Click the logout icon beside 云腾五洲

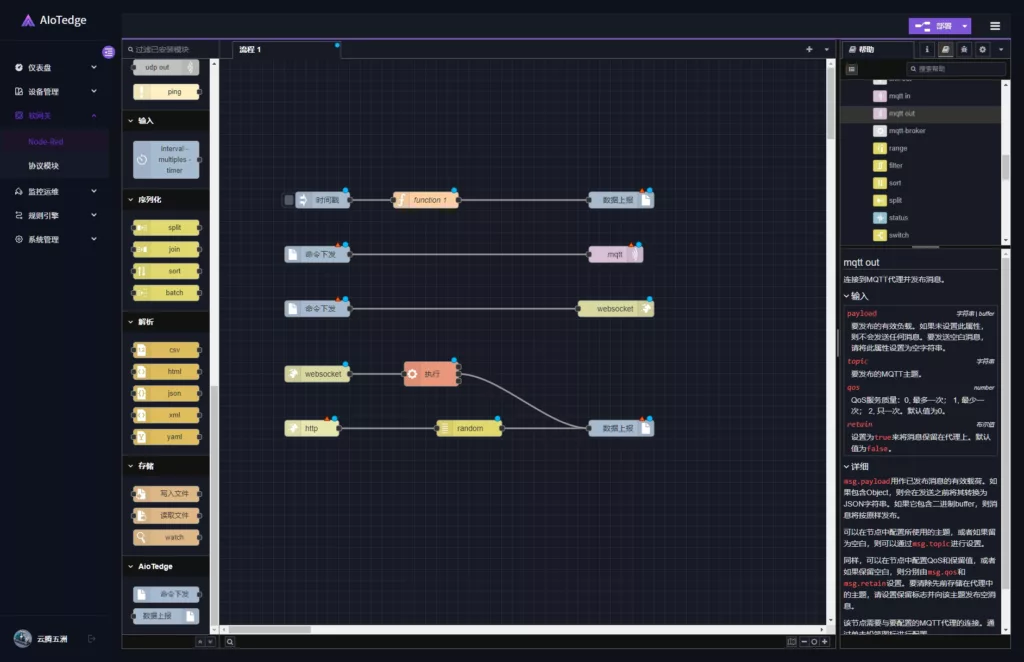point(92,638)
